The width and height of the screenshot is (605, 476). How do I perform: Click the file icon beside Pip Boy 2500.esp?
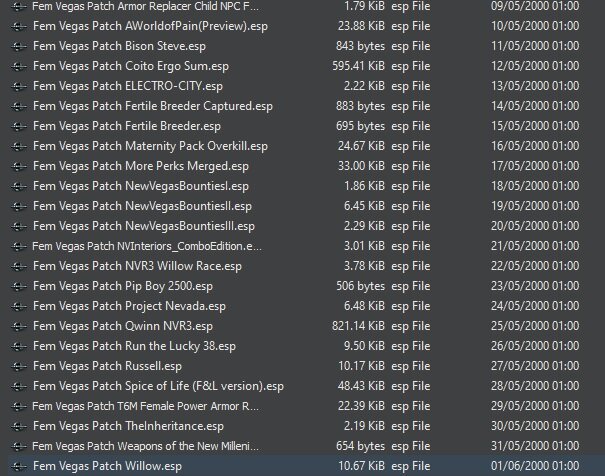pyautogui.click(x=19, y=287)
